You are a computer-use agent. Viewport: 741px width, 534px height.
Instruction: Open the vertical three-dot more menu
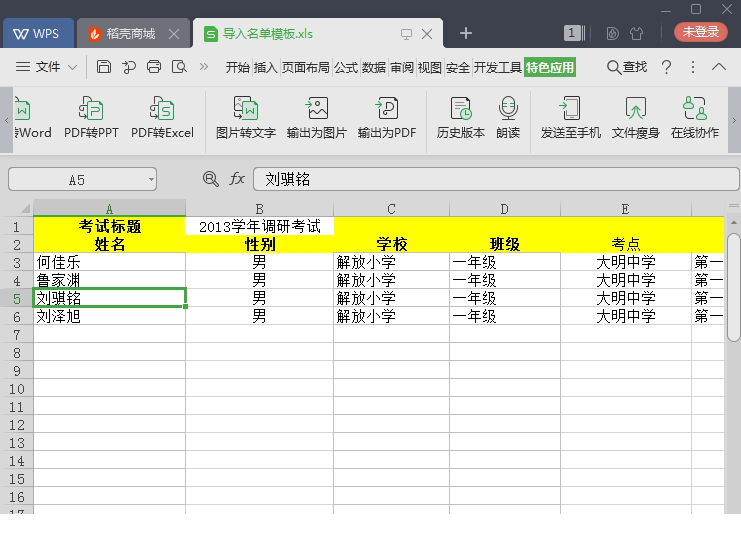693,67
